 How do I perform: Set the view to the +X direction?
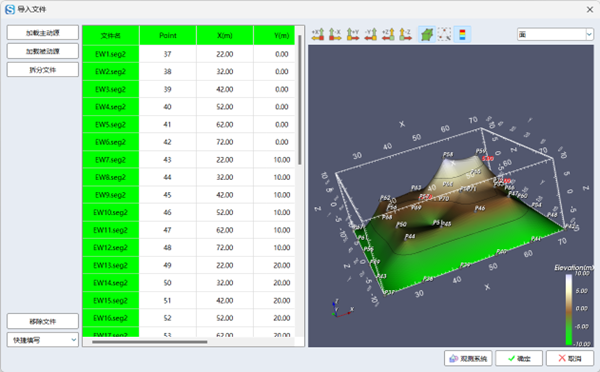[x=318, y=34]
